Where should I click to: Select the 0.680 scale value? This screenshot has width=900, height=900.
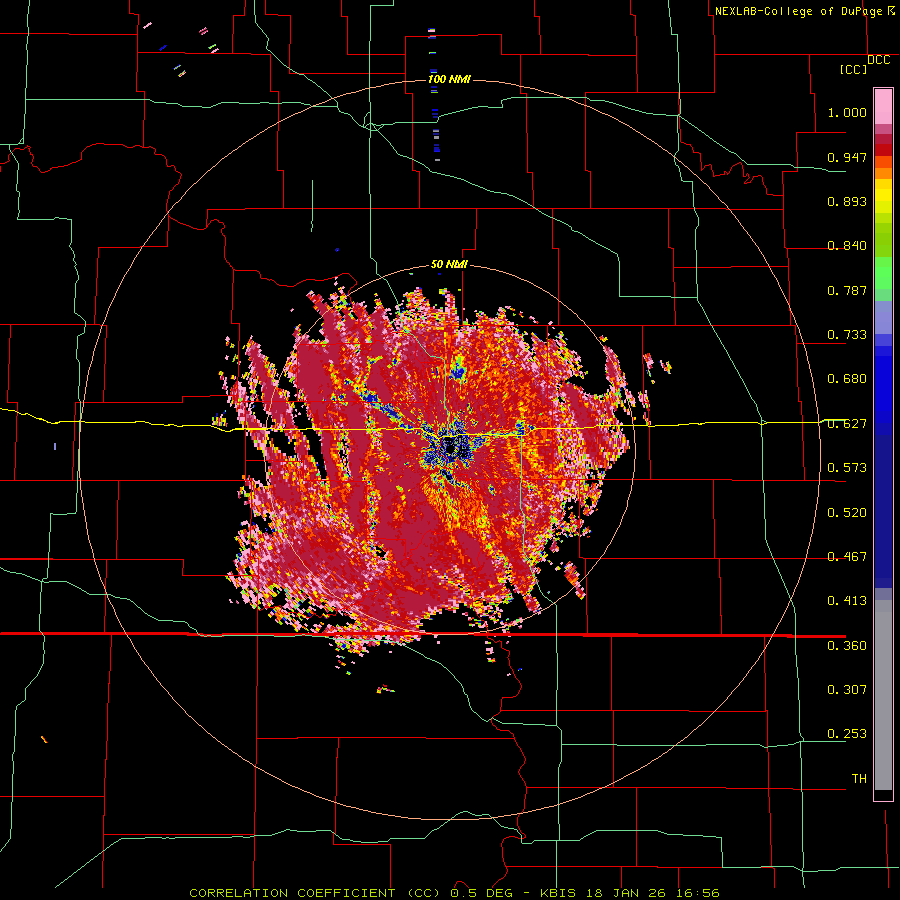[847, 379]
